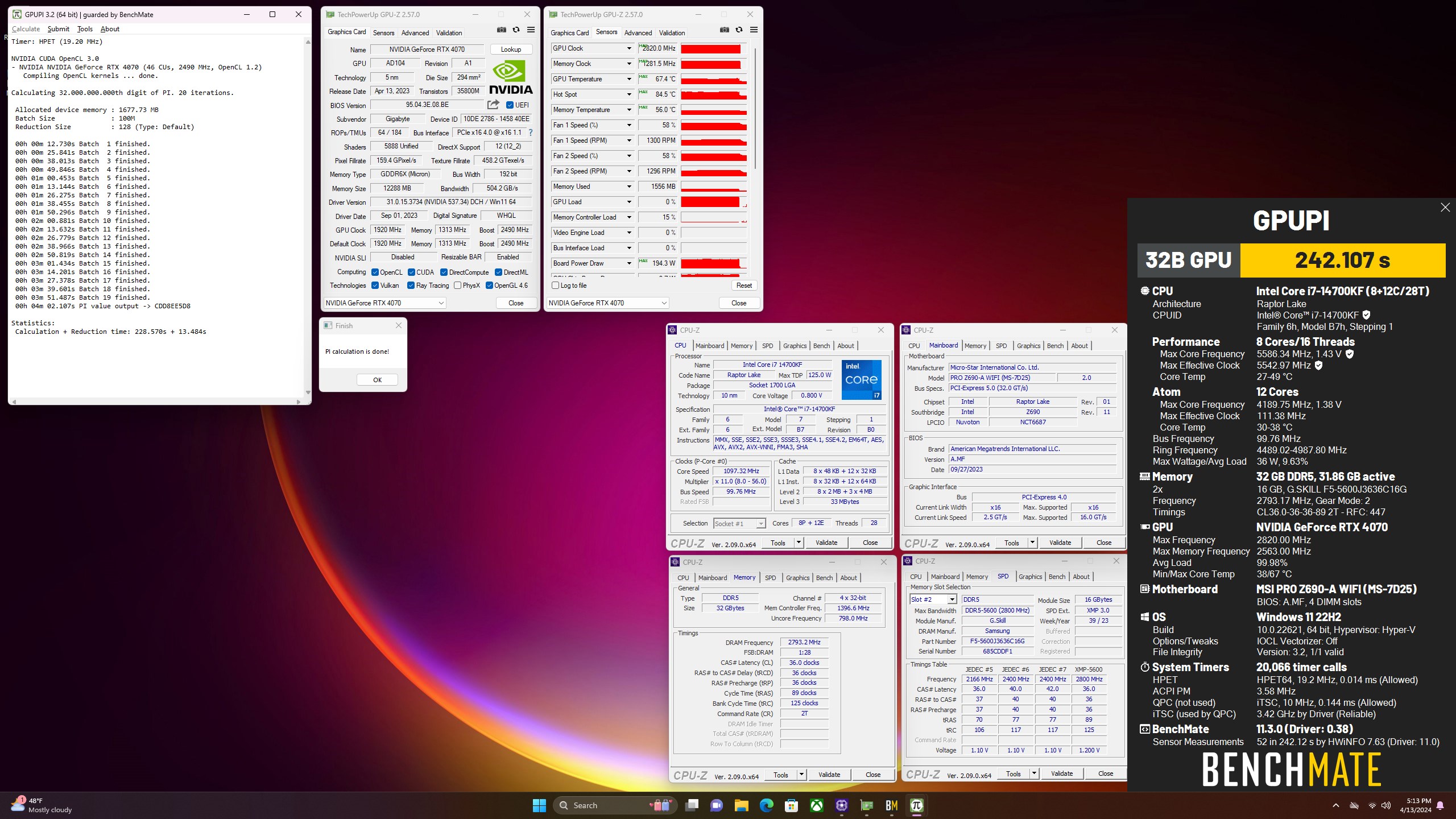Open hamburger menu in GPU-Z Graphics Card window
Image resolution: width=1456 pixels, height=819 pixels.
pos(531,30)
